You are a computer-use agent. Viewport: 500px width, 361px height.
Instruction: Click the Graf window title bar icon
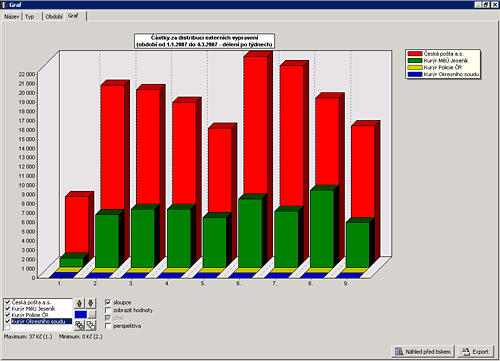pyautogui.click(x=4, y=5)
